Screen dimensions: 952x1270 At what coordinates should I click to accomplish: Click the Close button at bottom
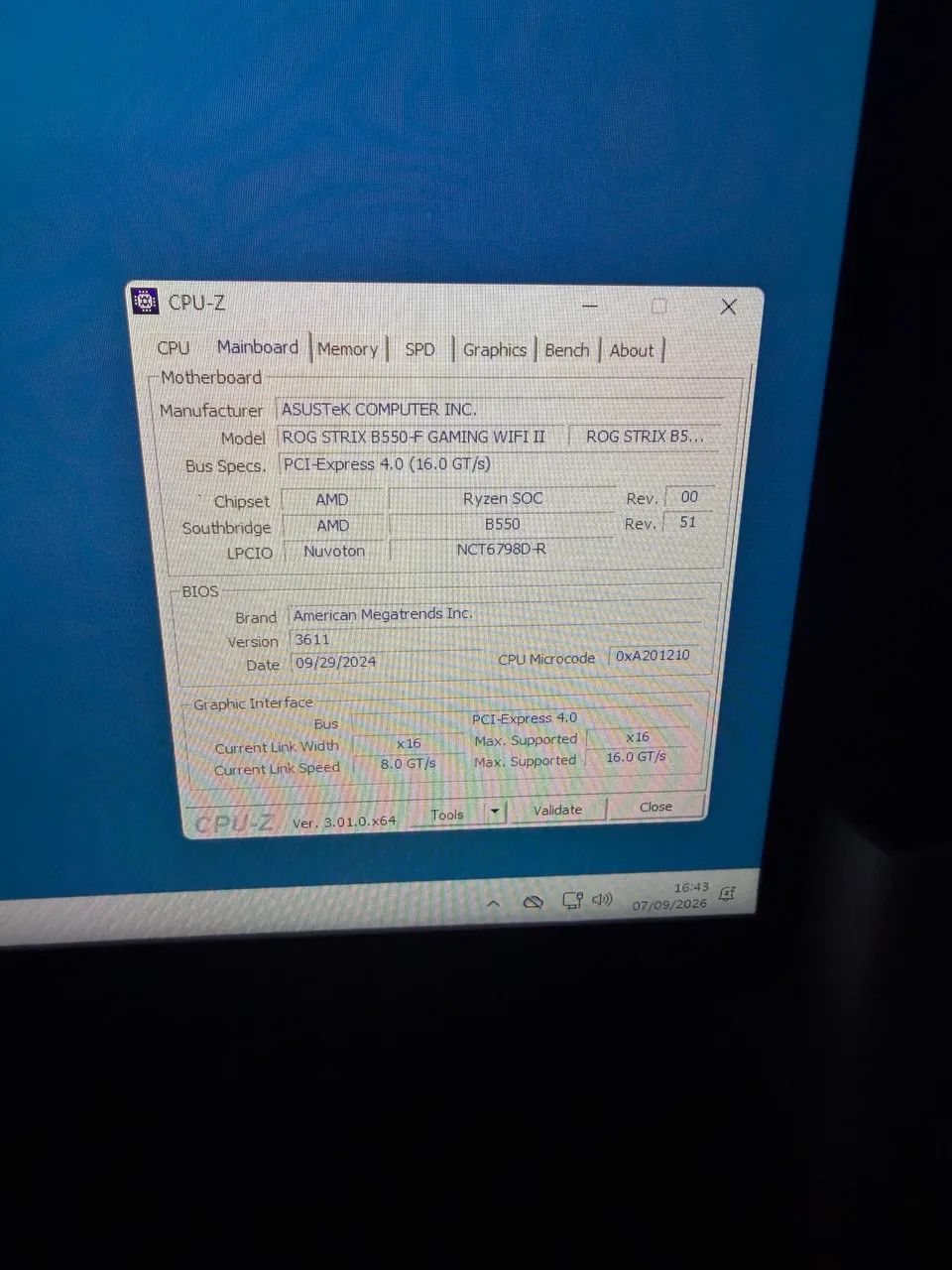pyautogui.click(x=655, y=807)
